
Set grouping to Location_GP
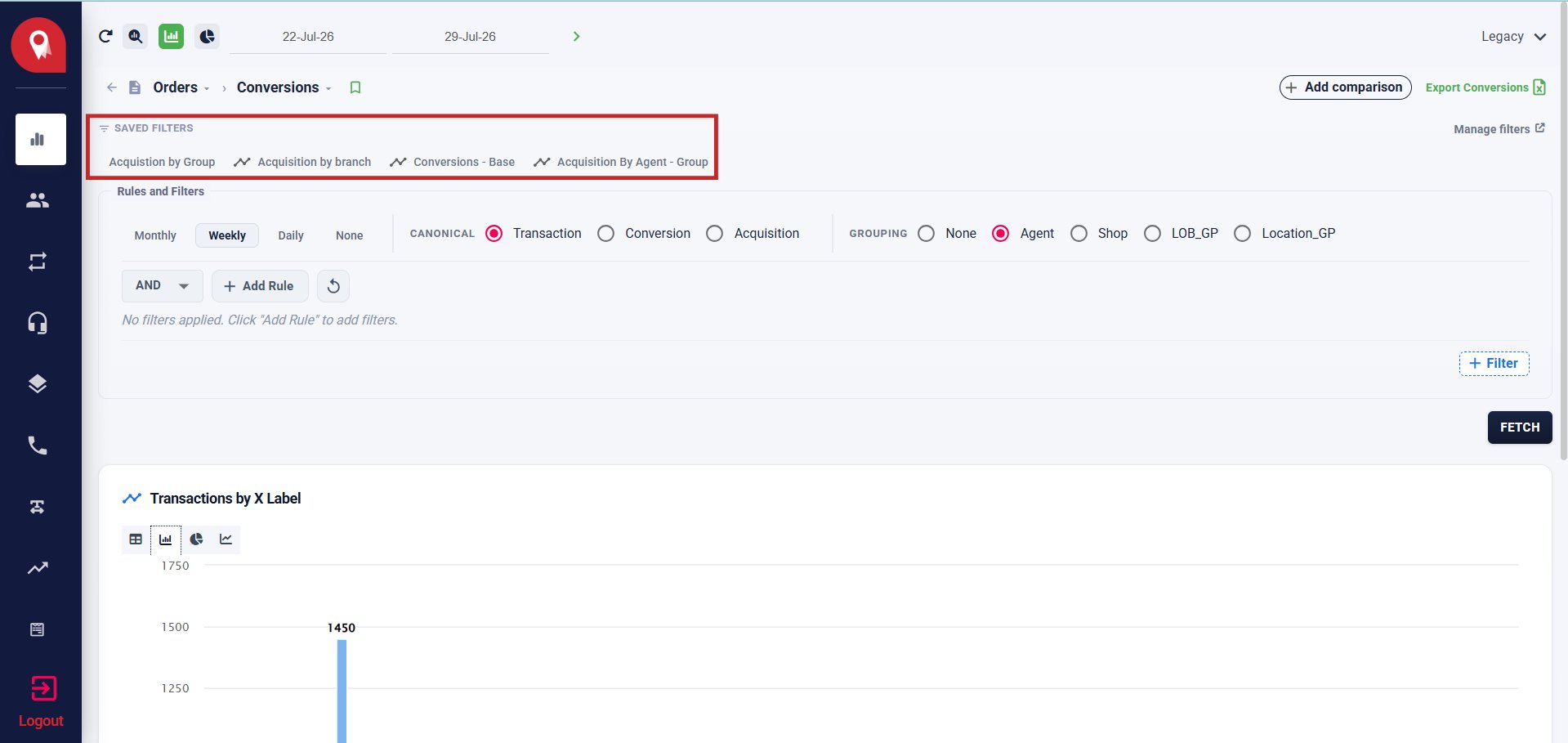(1243, 234)
